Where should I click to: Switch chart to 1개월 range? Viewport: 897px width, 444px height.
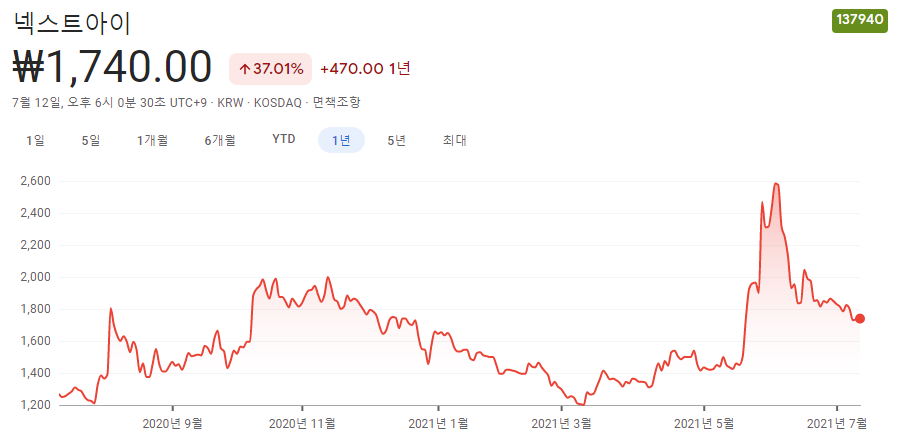152,140
